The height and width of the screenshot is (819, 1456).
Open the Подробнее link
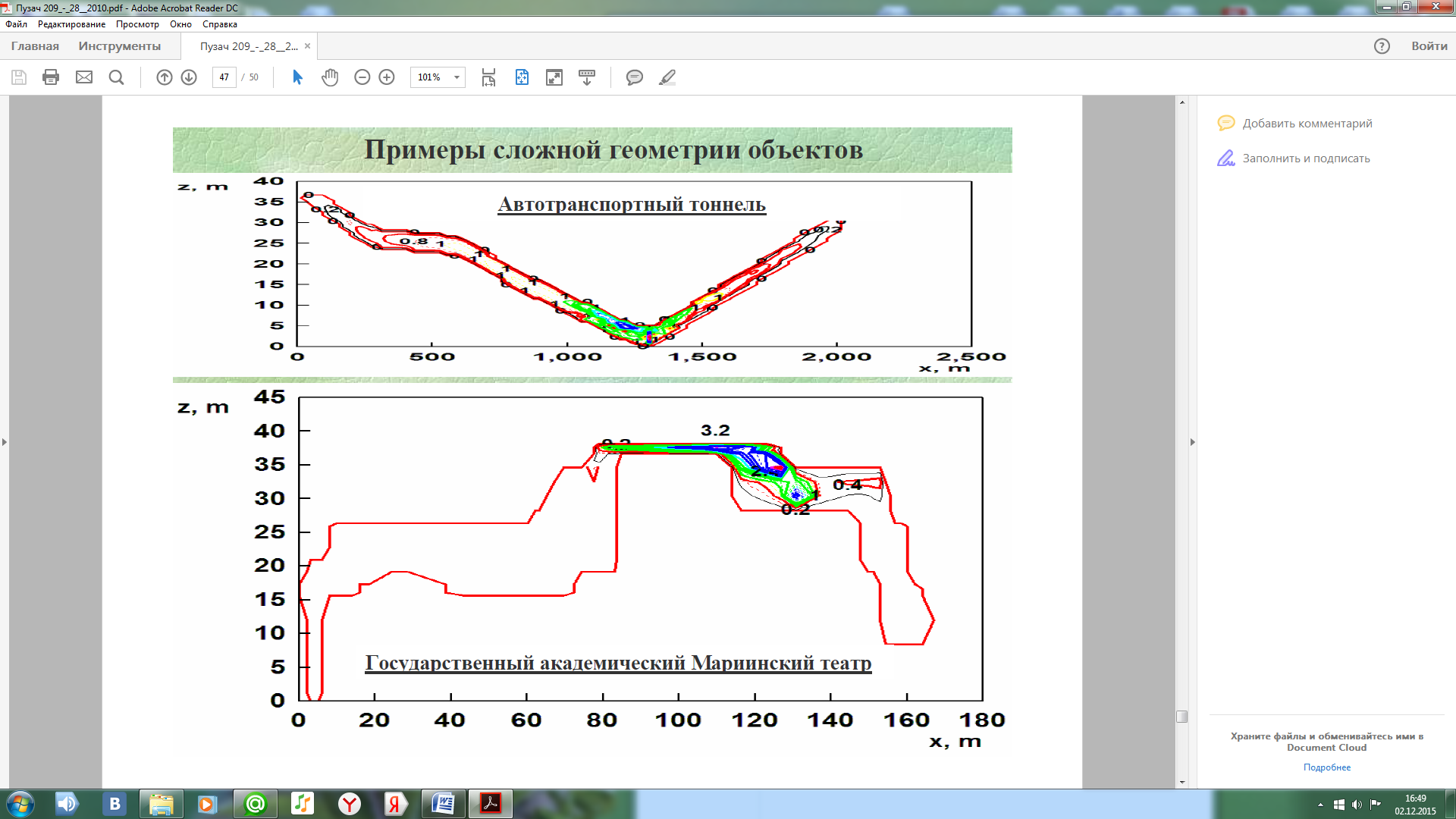click(x=1327, y=767)
